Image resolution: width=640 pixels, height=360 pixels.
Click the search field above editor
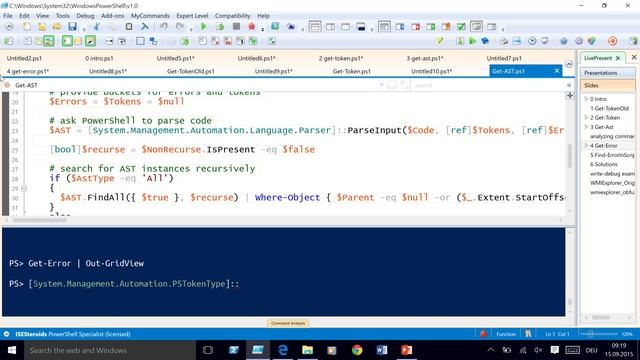click(x=488, y=85)
